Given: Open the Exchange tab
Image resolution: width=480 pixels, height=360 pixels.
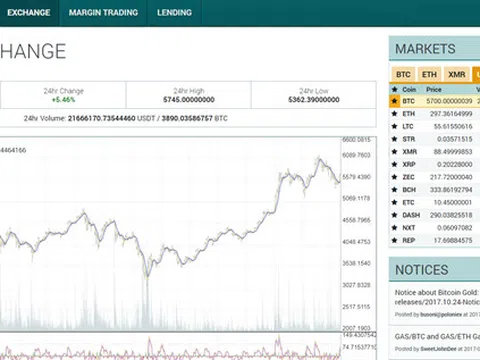Looking at the screenshot, I should point(29,13).
